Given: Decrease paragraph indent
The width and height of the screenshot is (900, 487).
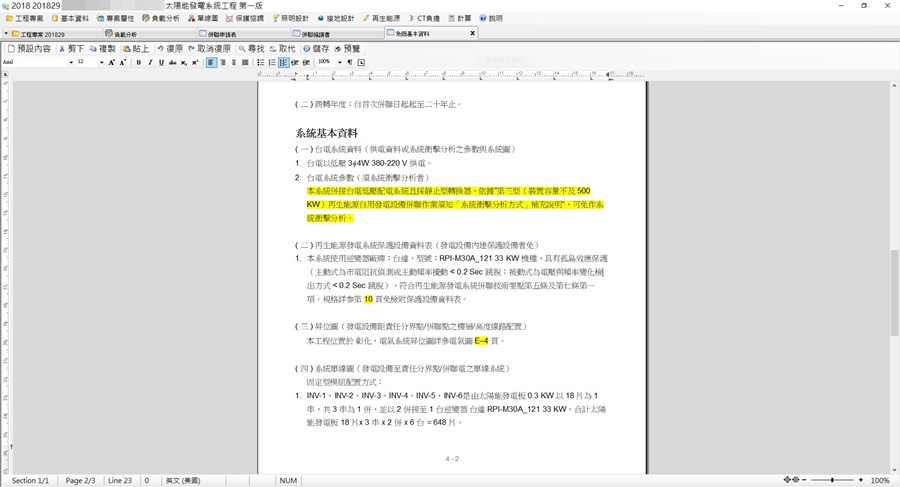Looking at the screenshot, I should click(x=294, y=63).
